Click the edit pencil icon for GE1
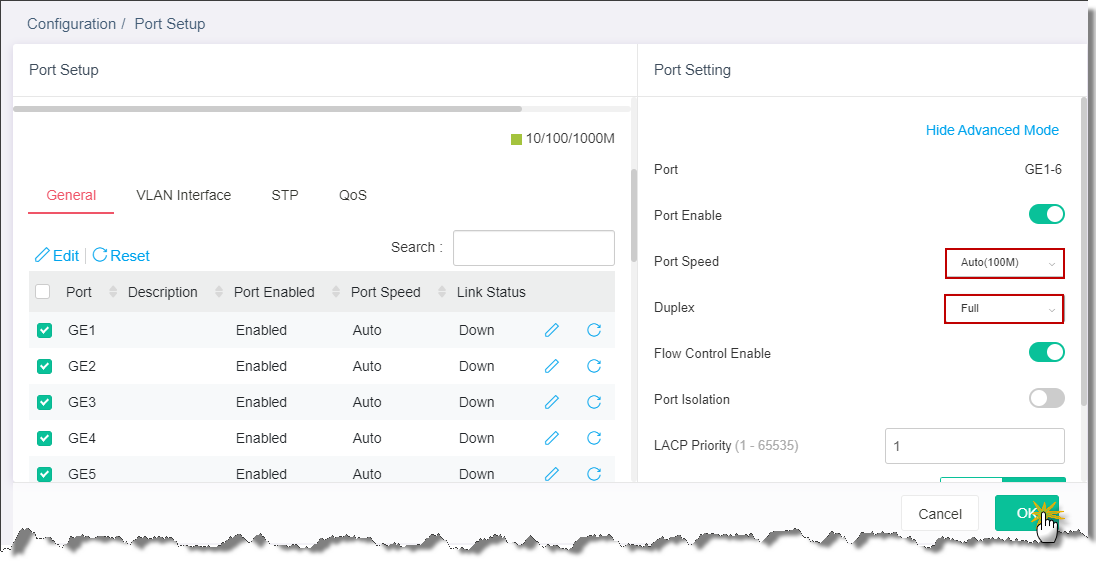This screenshot has height=561, width=1096. pyautogui.click(x=551, y=330)
